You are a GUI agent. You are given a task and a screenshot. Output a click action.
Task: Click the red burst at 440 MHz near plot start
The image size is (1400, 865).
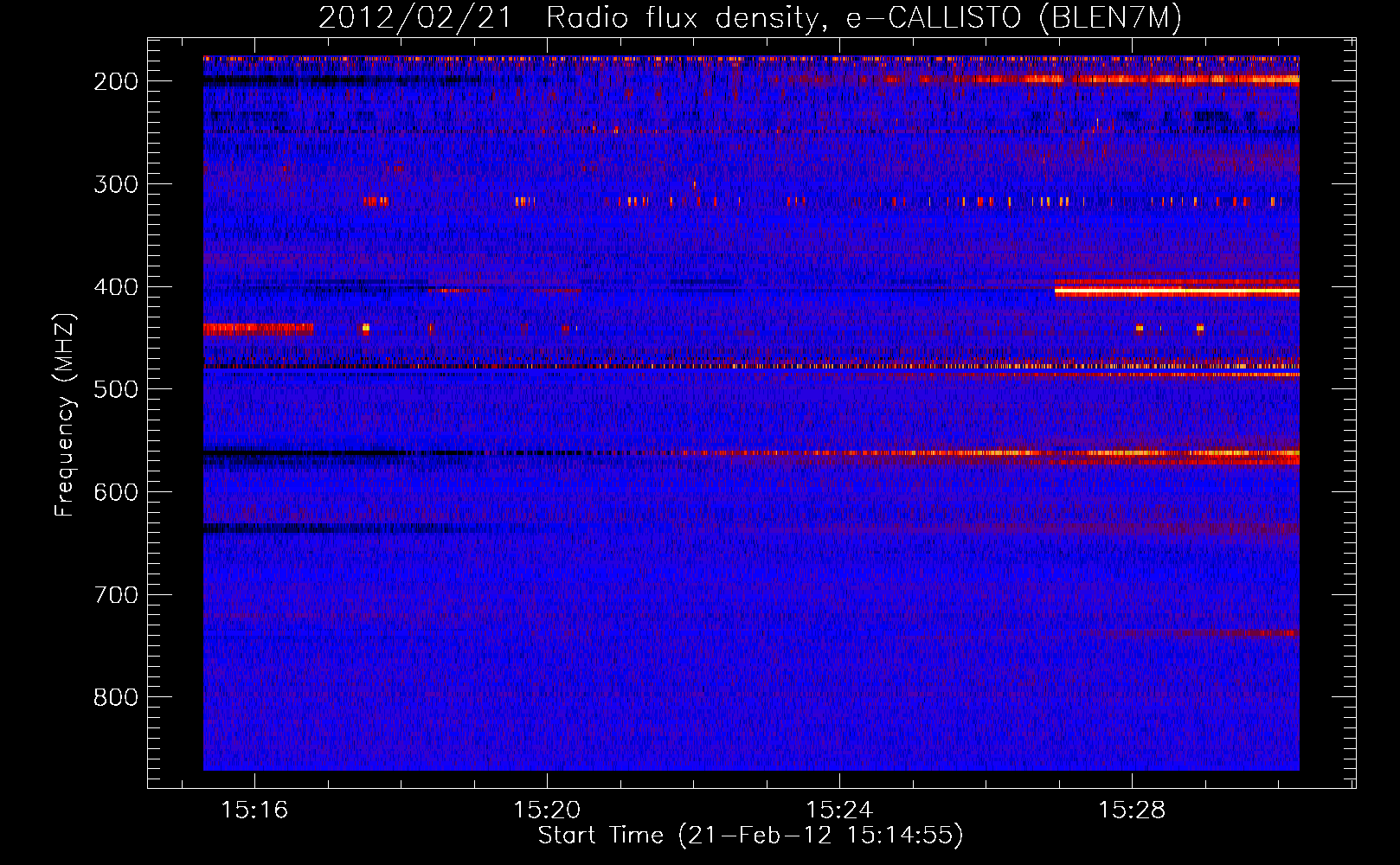coord(258,329)
